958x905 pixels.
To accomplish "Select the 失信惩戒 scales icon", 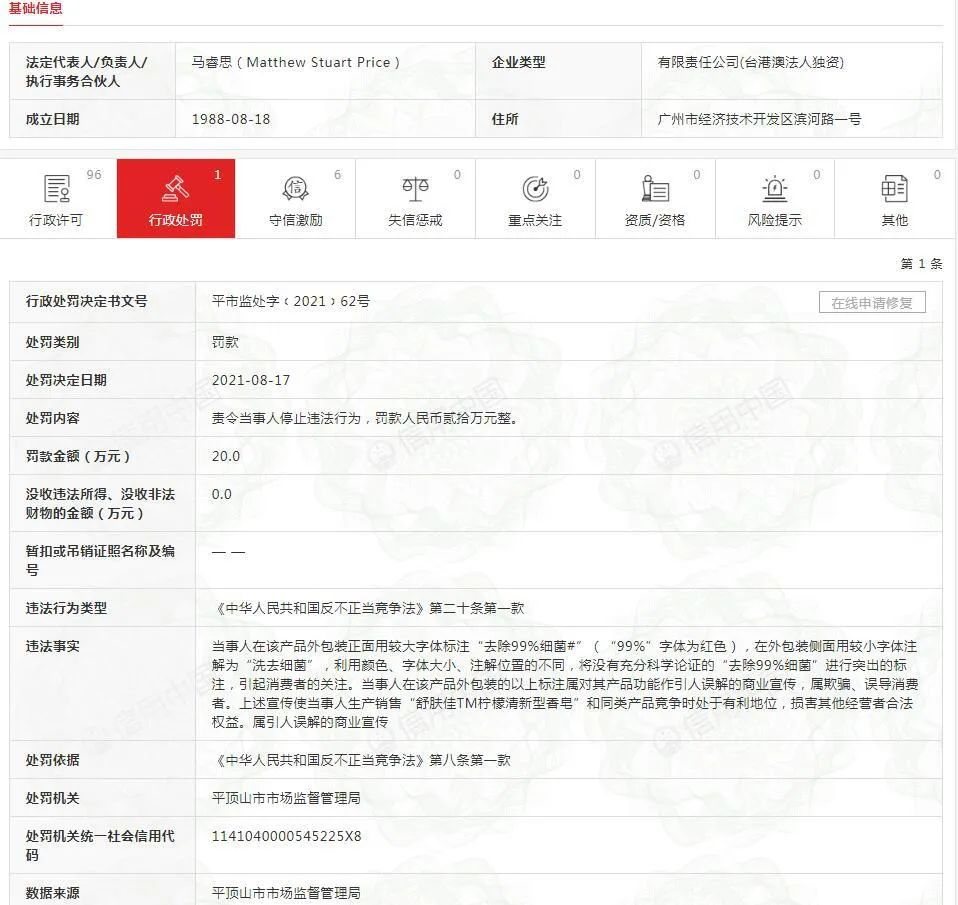I will (x=415, y=188).
